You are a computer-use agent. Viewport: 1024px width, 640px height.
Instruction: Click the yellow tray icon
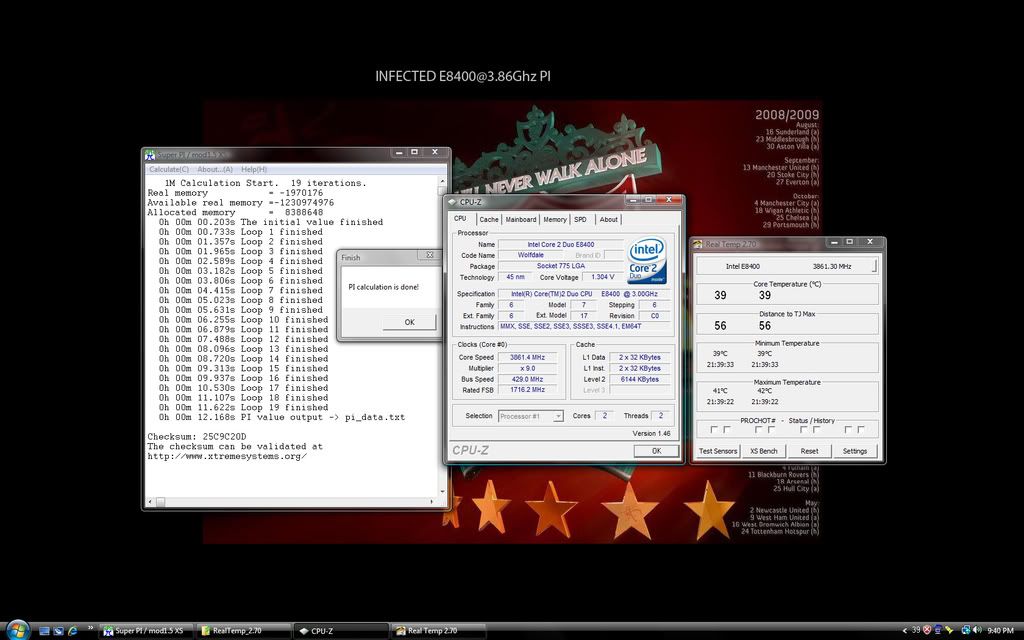(x=950, y=630)
